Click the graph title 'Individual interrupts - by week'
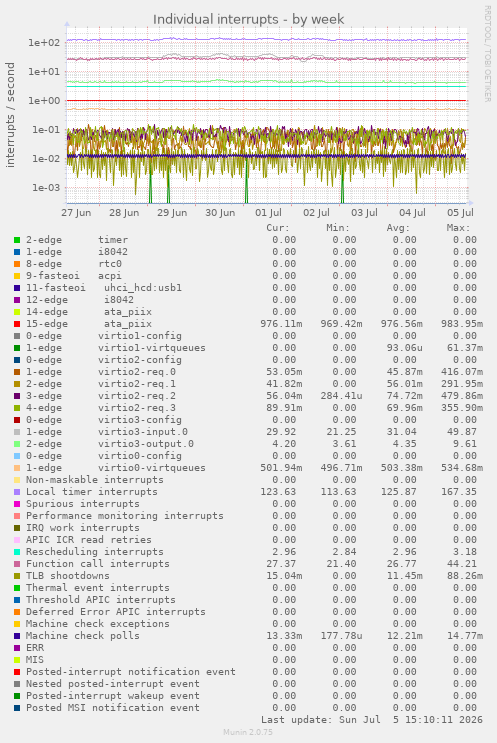The height and width of the screenshot is (743, 497). (248, 19)
